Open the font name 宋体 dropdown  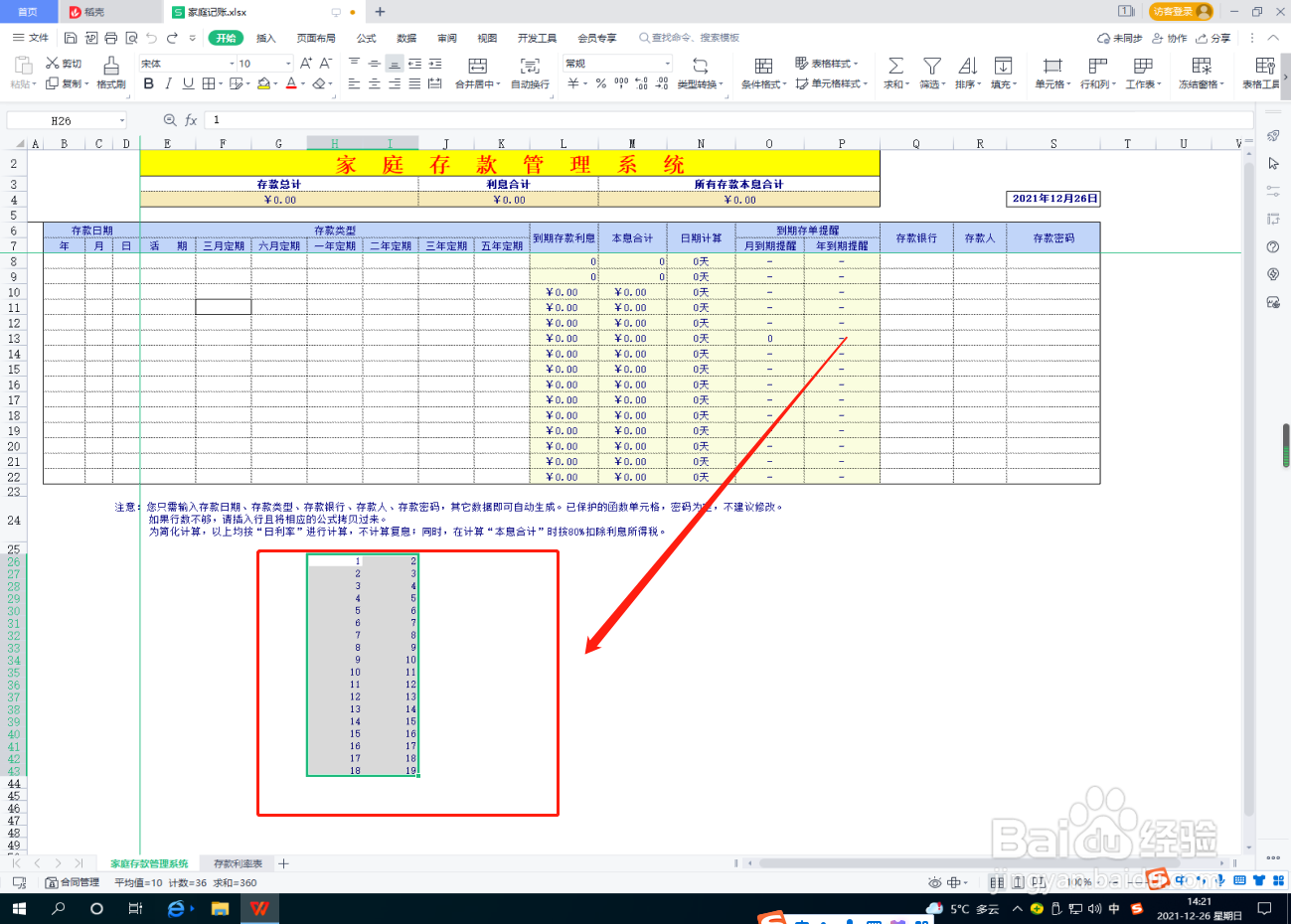click(232, 64)
